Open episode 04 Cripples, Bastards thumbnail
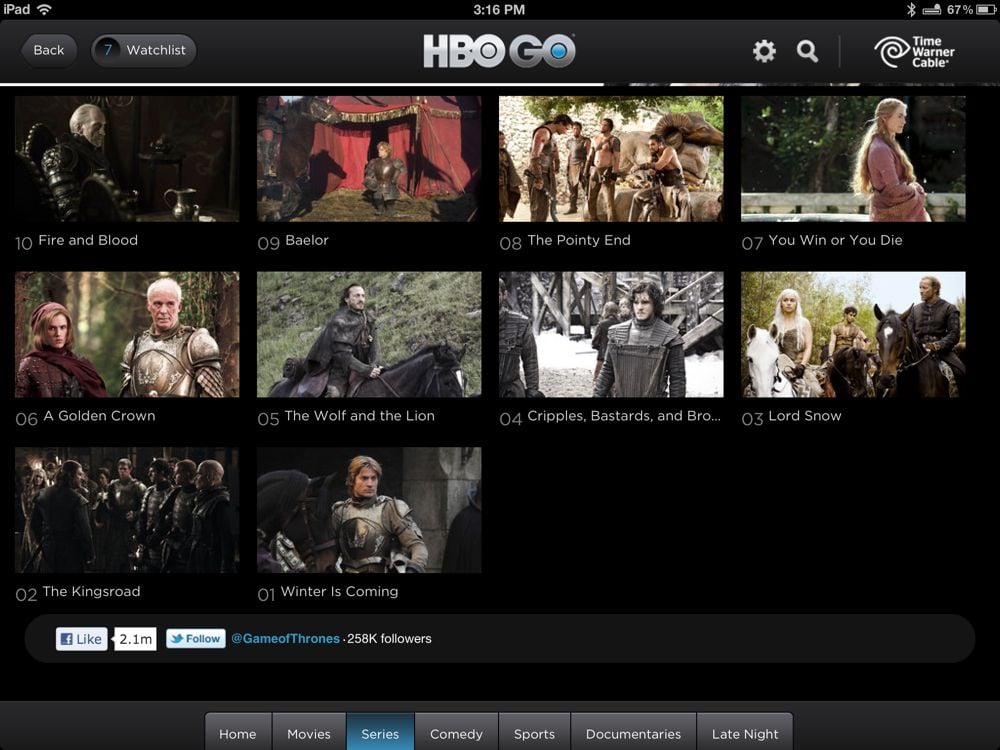The width and height of the screenshot is (1000, 750). 611,334
